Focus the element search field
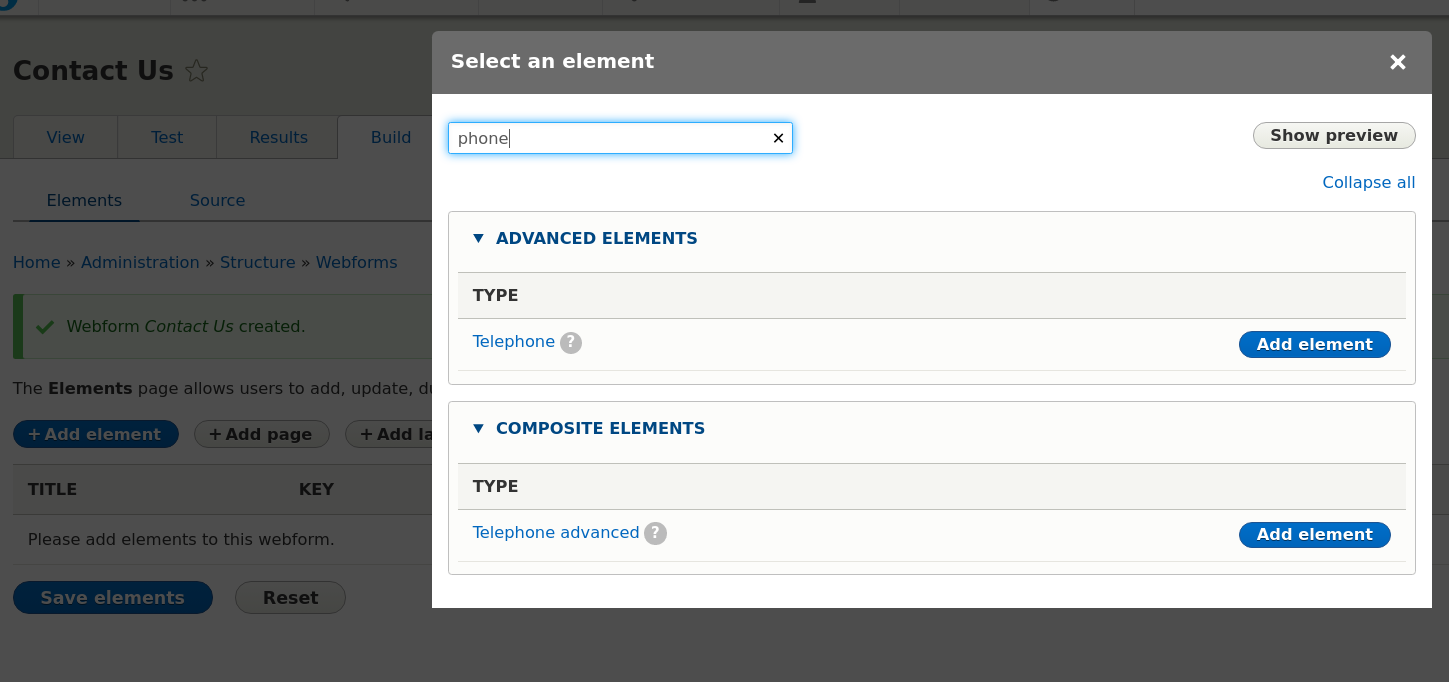This screenshot has height=682, width=1449. coord(610,138)
